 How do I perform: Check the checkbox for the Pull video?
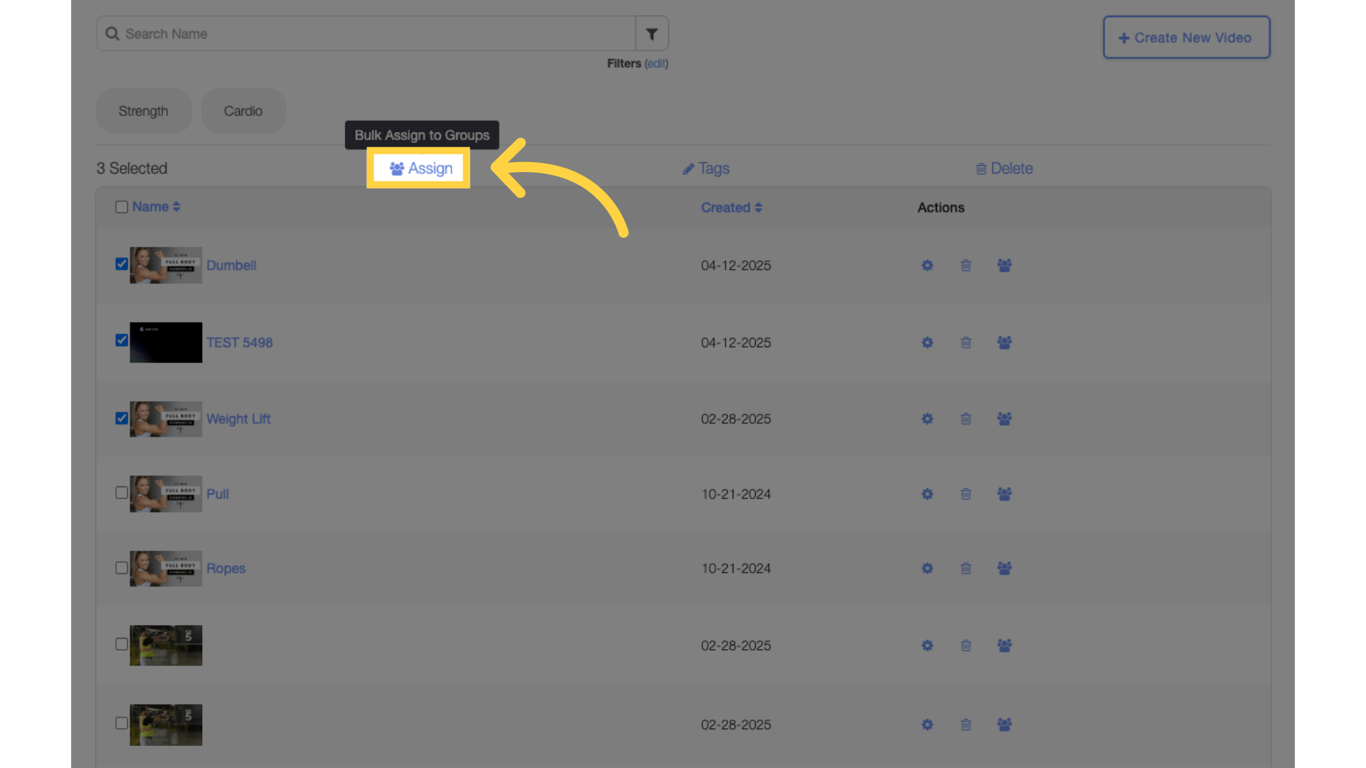coord(121,493)
